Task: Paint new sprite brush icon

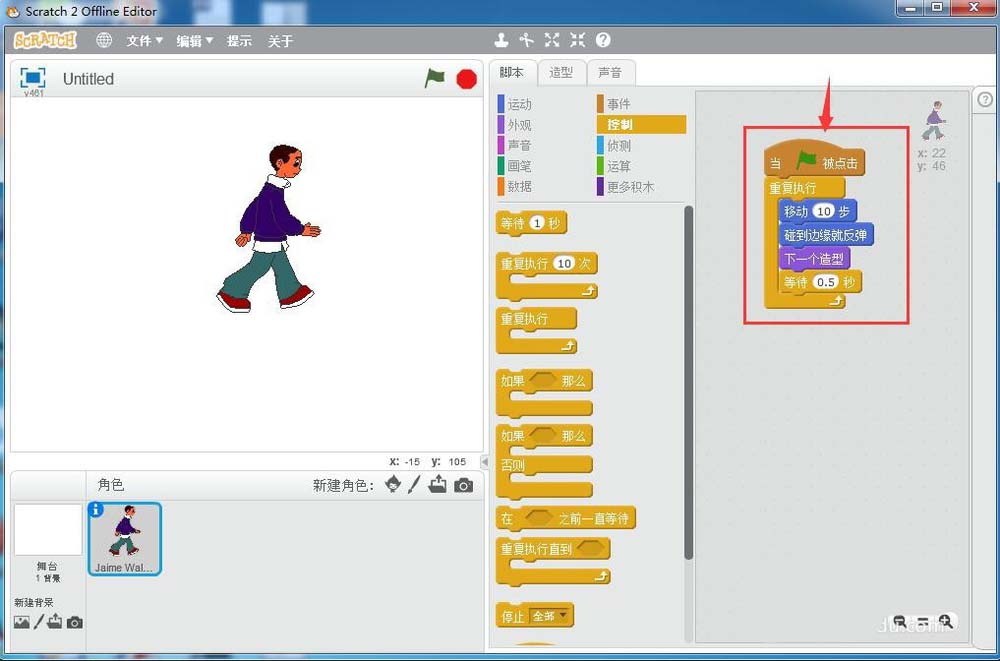Action: (415, 485)
